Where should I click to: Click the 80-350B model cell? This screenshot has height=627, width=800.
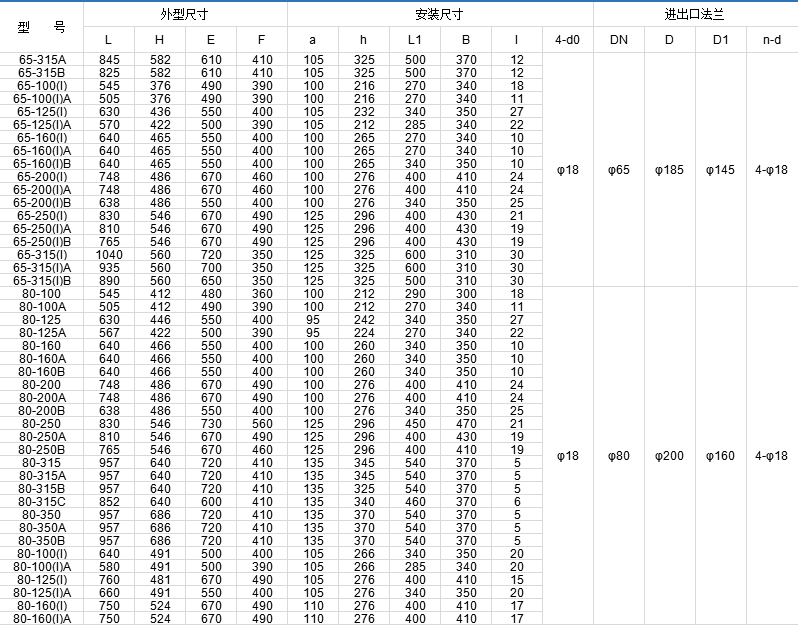pyautogui.click(x=42, y=541)
